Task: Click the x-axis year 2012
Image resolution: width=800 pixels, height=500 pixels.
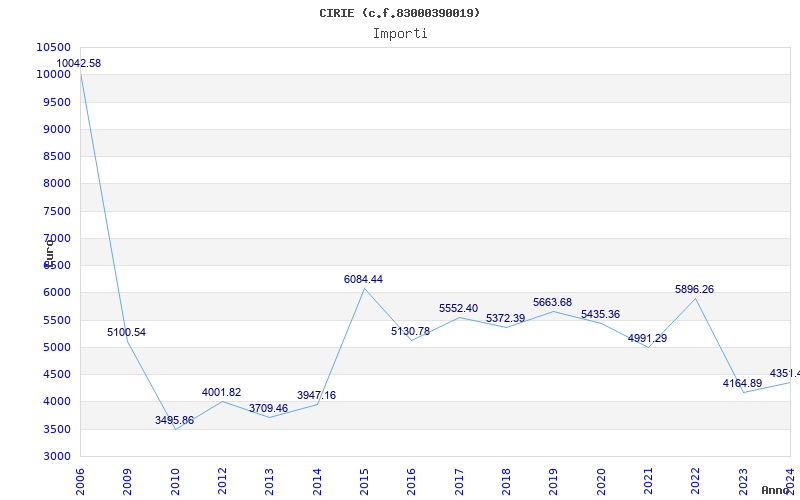Action: point(222,482)
